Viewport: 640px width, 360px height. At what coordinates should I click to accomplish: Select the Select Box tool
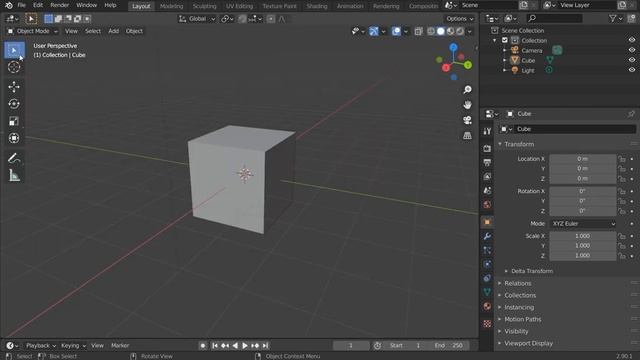(x=14, y=50)
